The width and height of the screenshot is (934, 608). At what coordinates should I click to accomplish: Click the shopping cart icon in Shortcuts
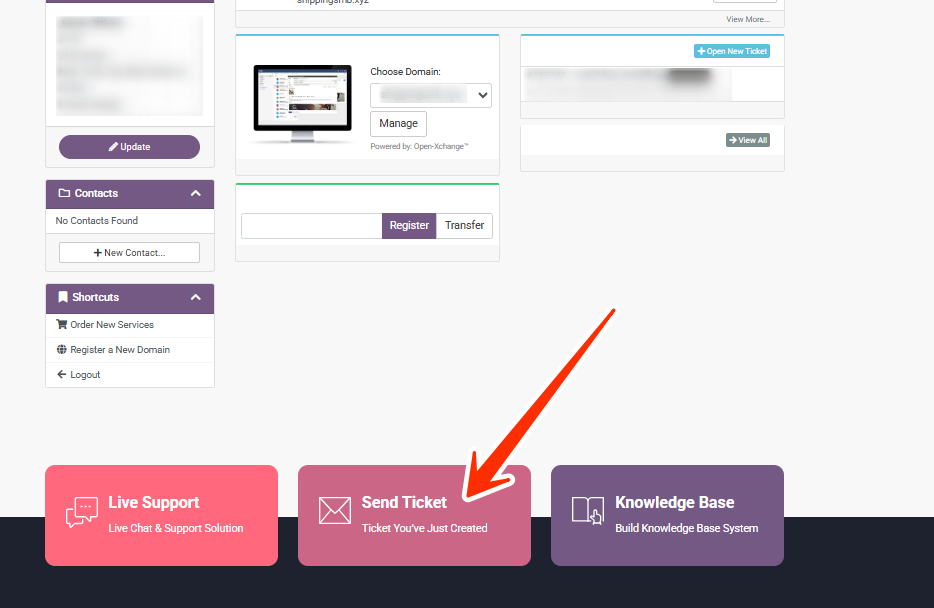coord(62,325)
